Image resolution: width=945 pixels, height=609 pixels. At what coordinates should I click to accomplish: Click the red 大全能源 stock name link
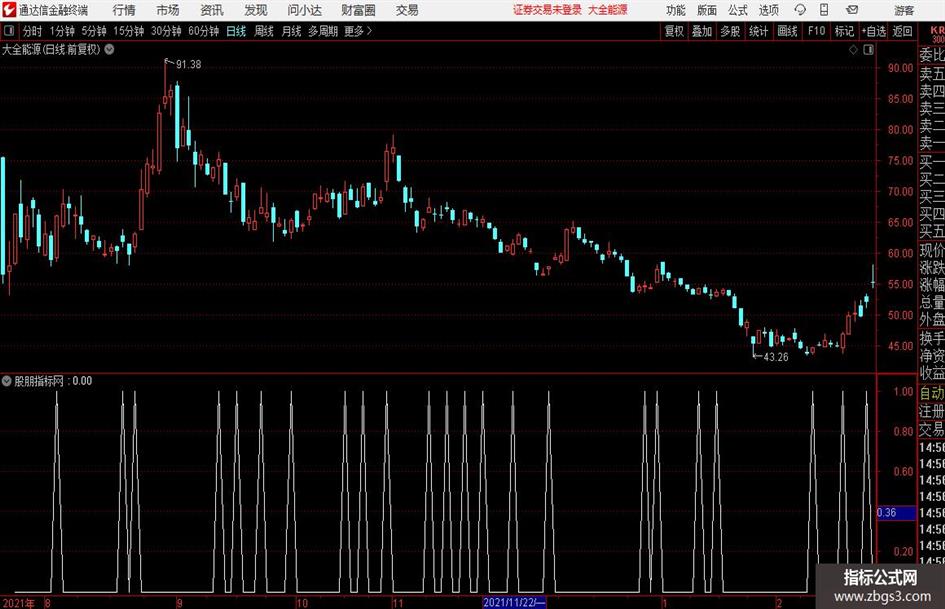point(608,10)
